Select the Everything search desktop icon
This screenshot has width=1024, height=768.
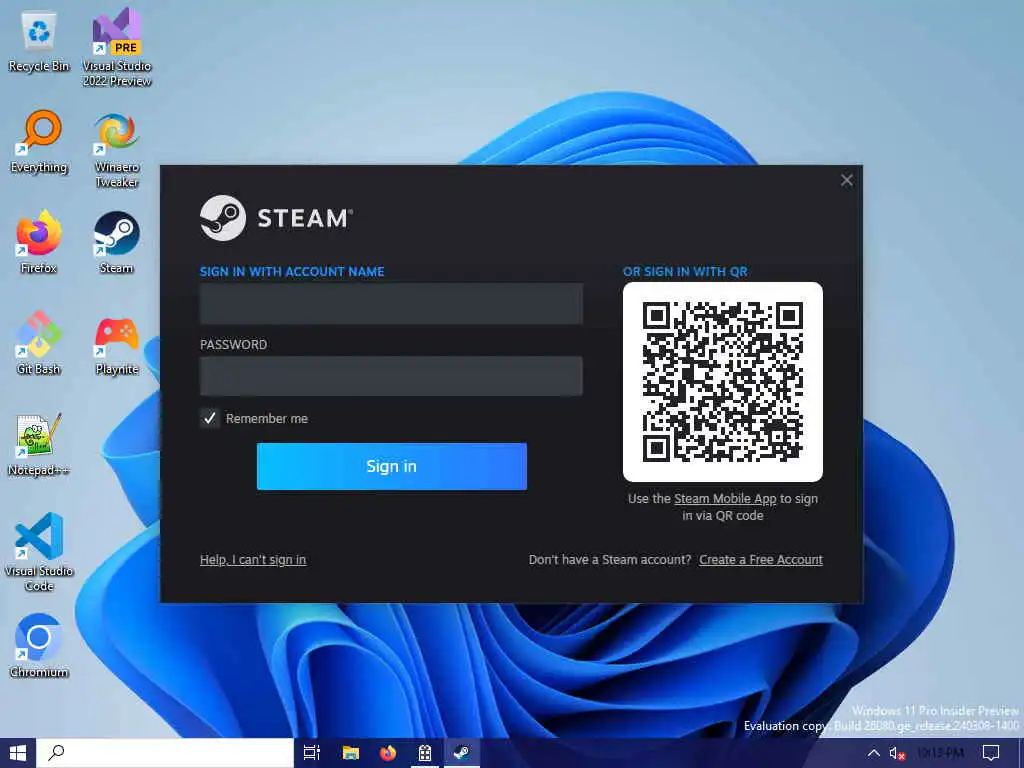pyautogui.click(x=39, y=142)
